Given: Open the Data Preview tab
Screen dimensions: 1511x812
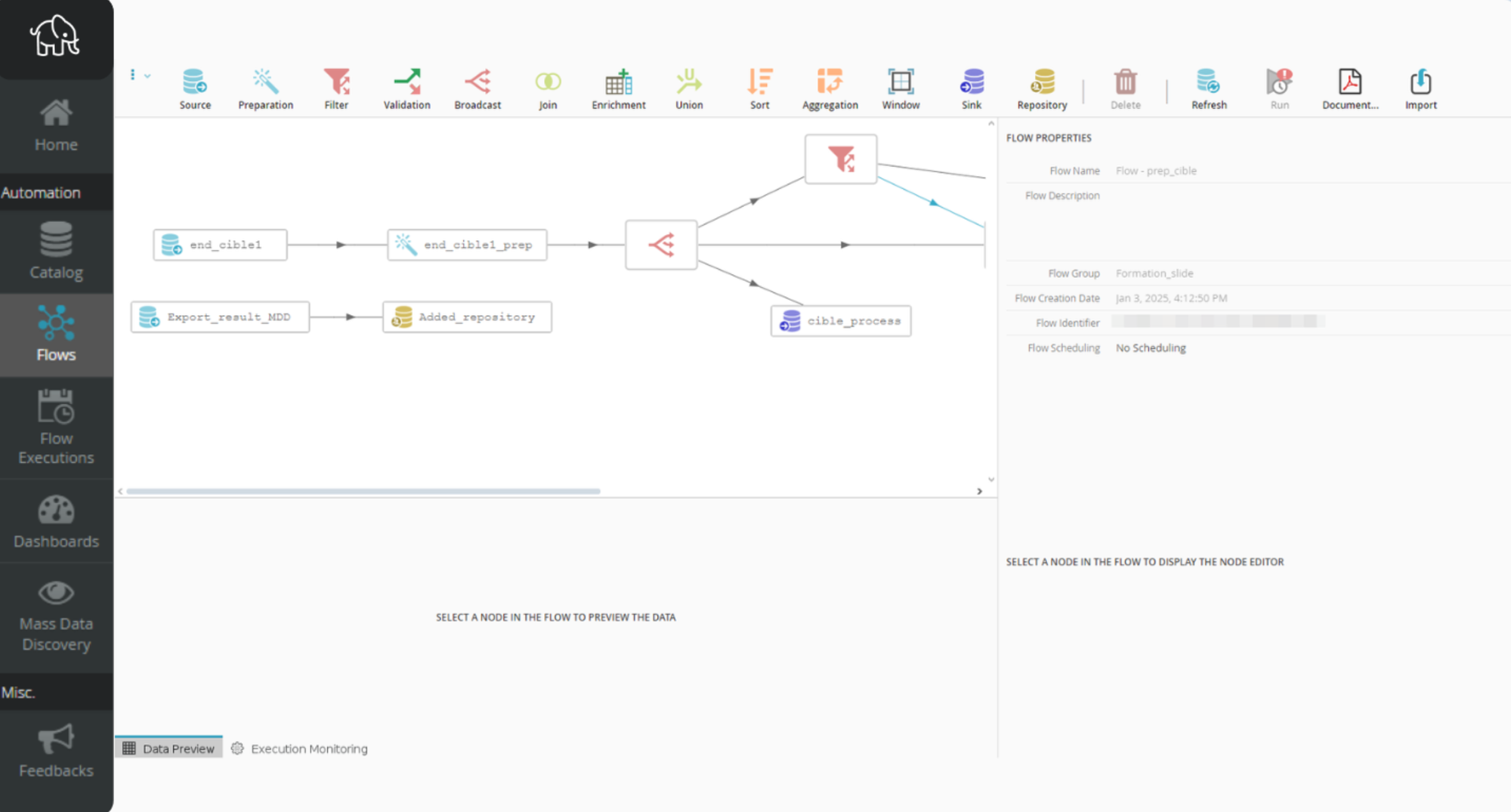Looking at the screenshot, I should (x=169, y=749).
